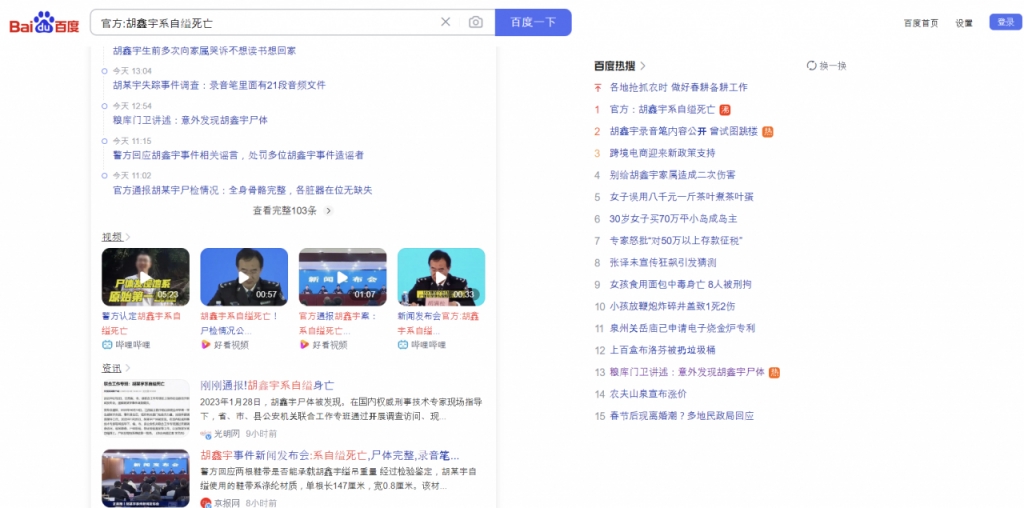Click the 登录 login button
Viewport: 1024px width, 508px height.
click(1005, 22)
